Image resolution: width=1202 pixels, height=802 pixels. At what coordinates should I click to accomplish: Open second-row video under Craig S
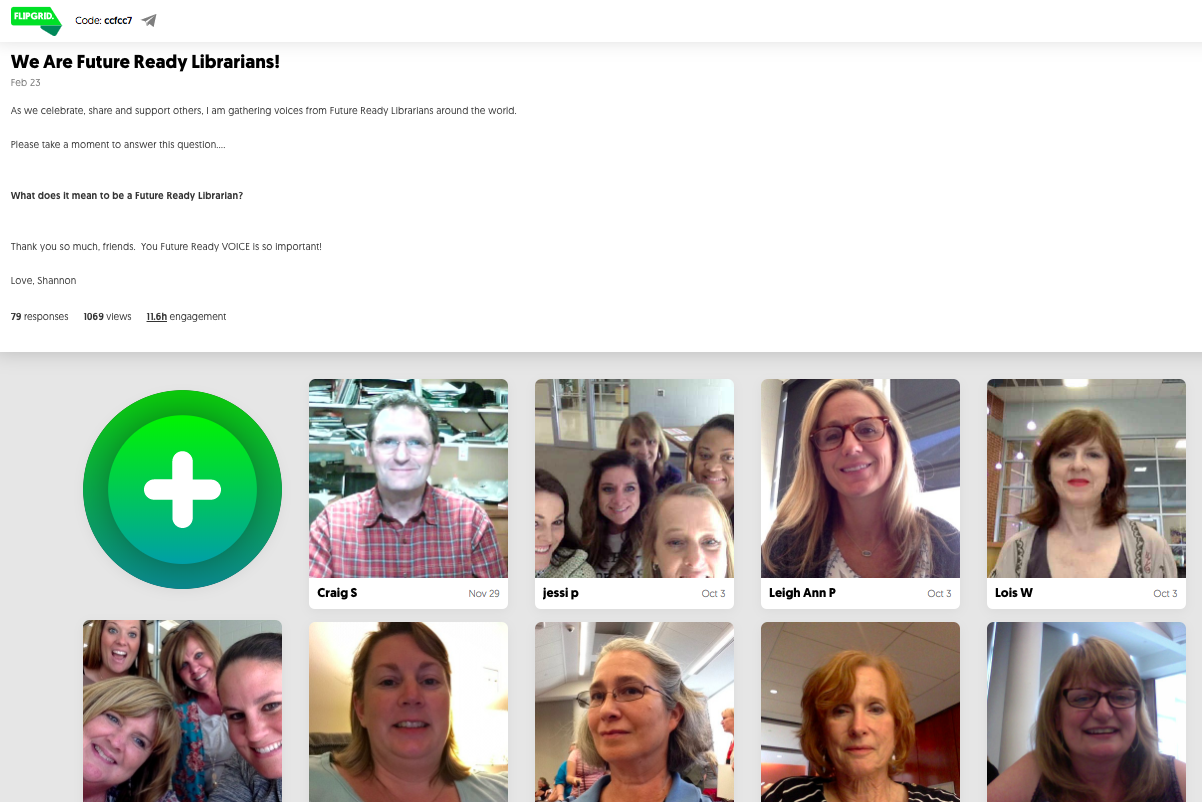408,712
